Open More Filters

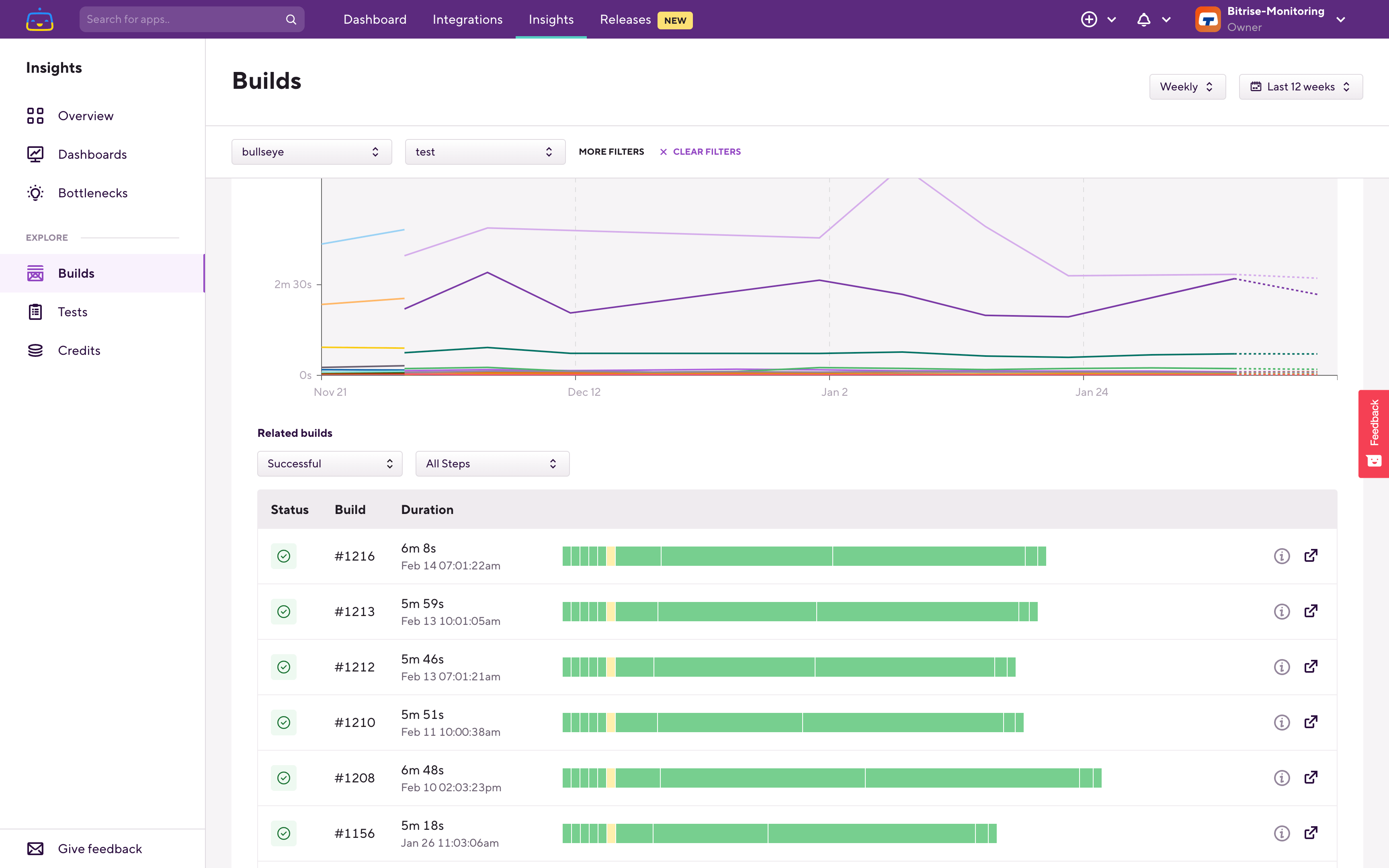(x=611, y=151)
